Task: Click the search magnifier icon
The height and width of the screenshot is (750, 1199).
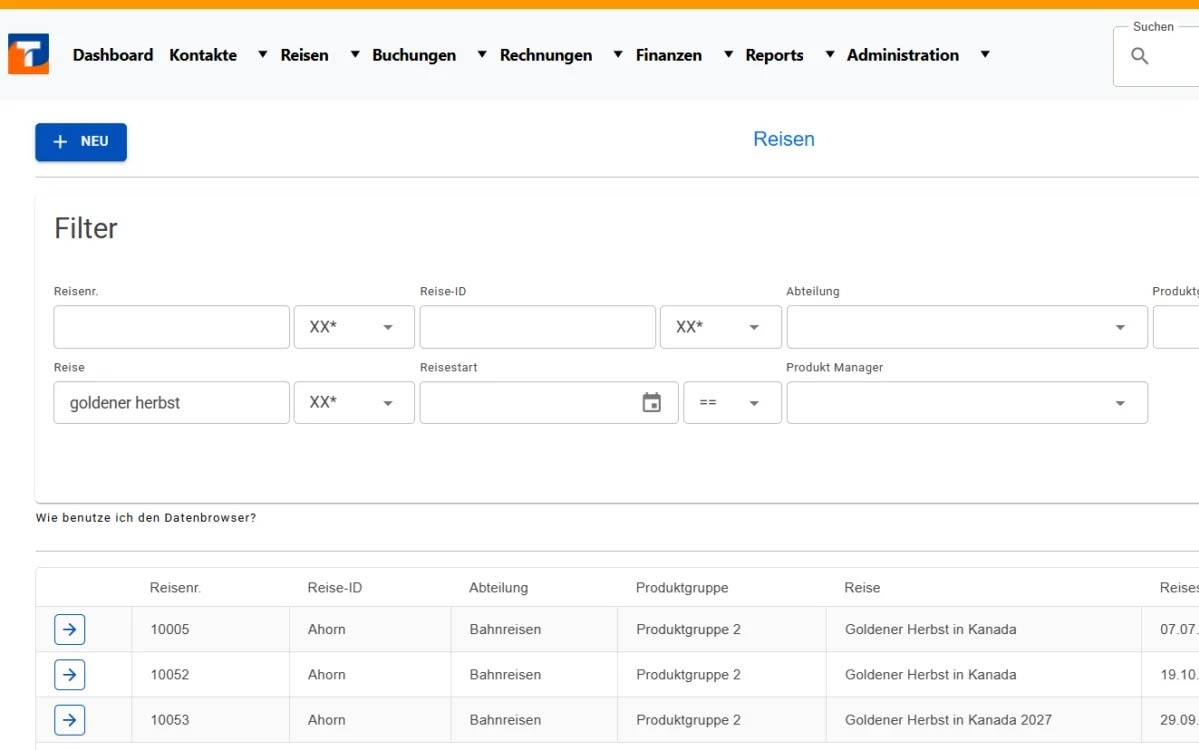Action: click(1139, 56)
